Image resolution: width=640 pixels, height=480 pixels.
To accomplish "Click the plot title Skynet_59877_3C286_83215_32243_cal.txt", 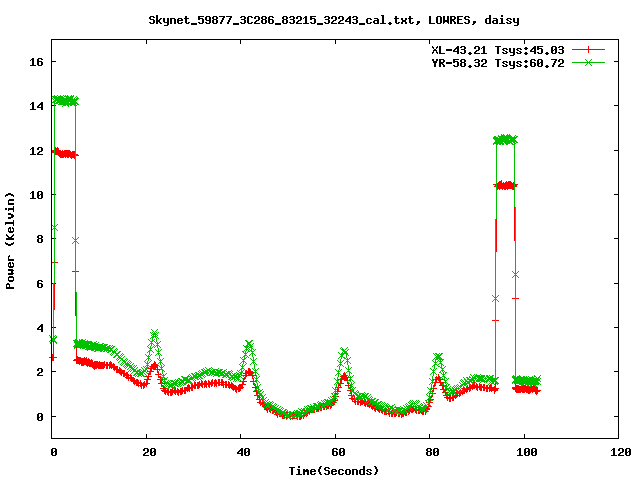I will 284,20.
